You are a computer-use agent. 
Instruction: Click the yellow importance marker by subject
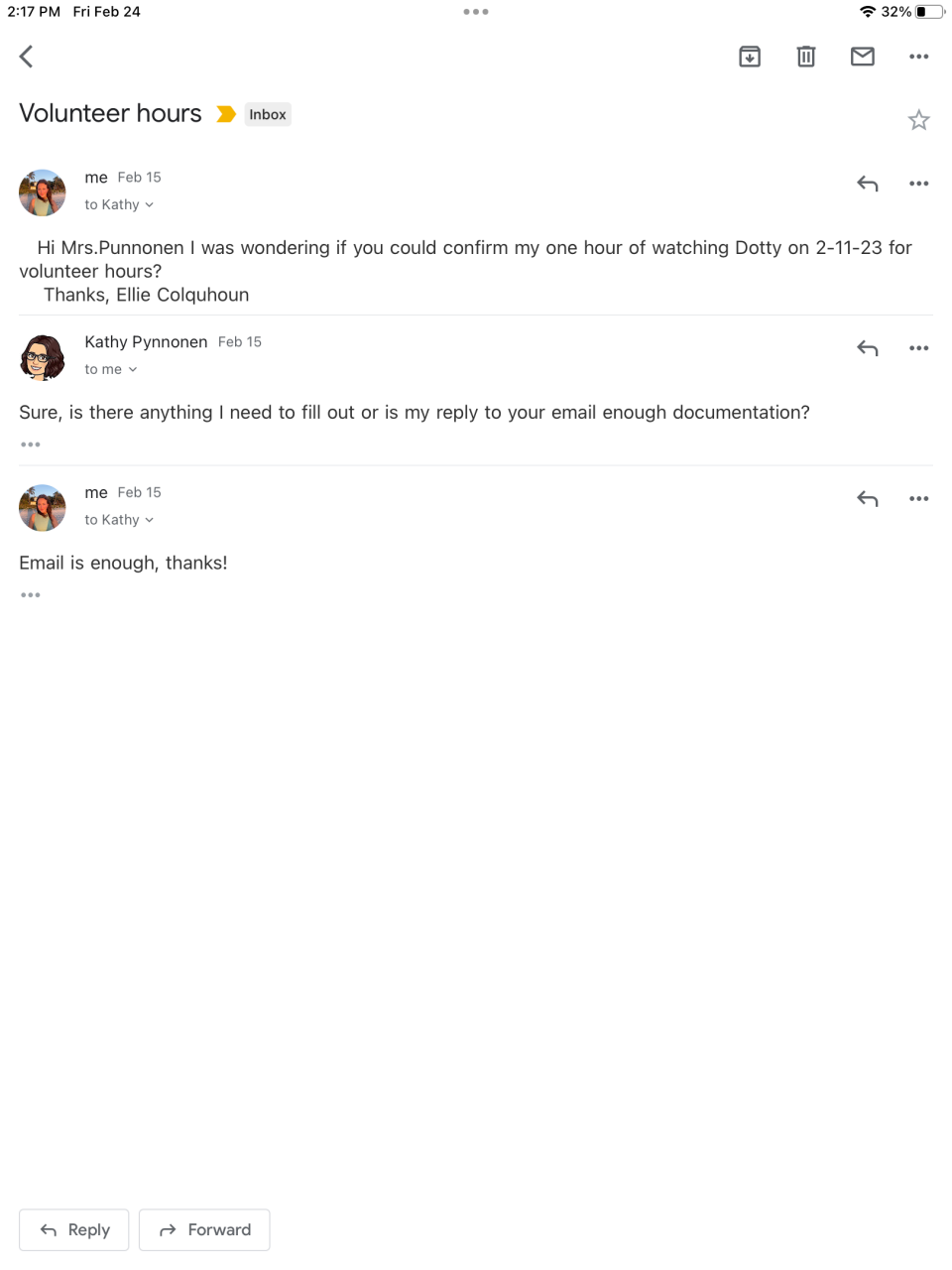(x=226, y=114)
